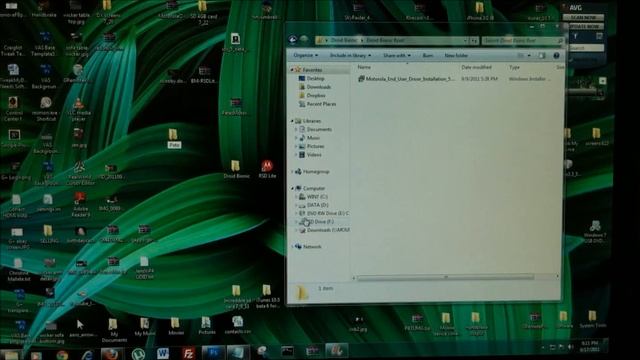
Task: Select the My Music desktop folder
Action: 144,327
